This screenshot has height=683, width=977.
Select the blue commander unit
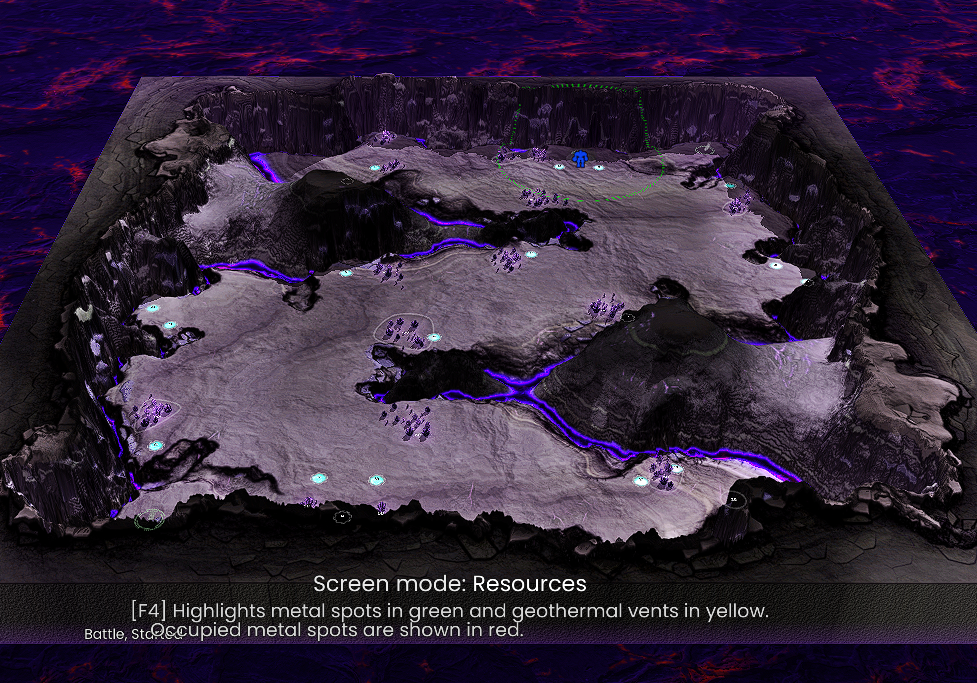click(x=581, y=158)
